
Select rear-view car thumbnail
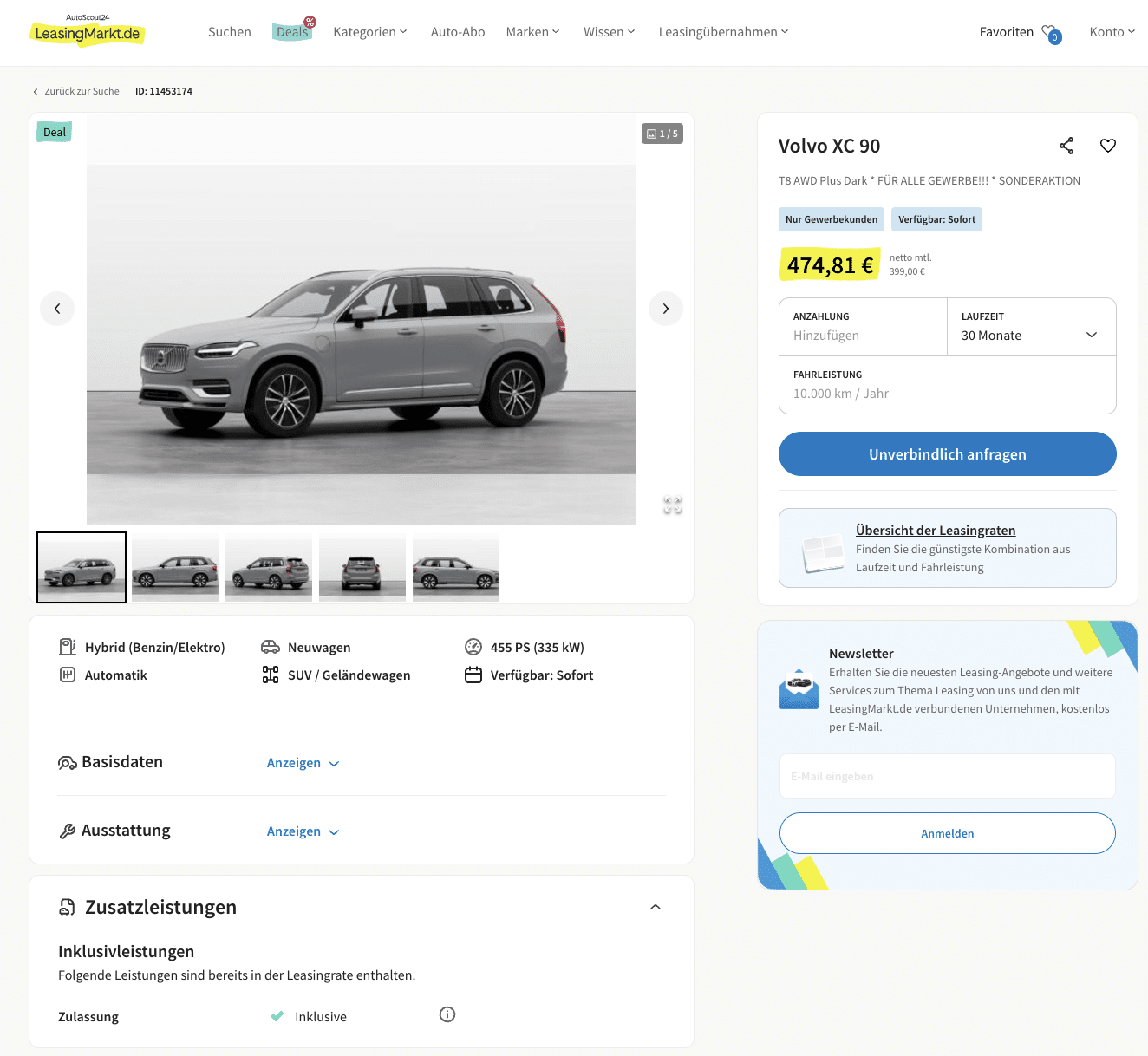click(x=362, y=567)
